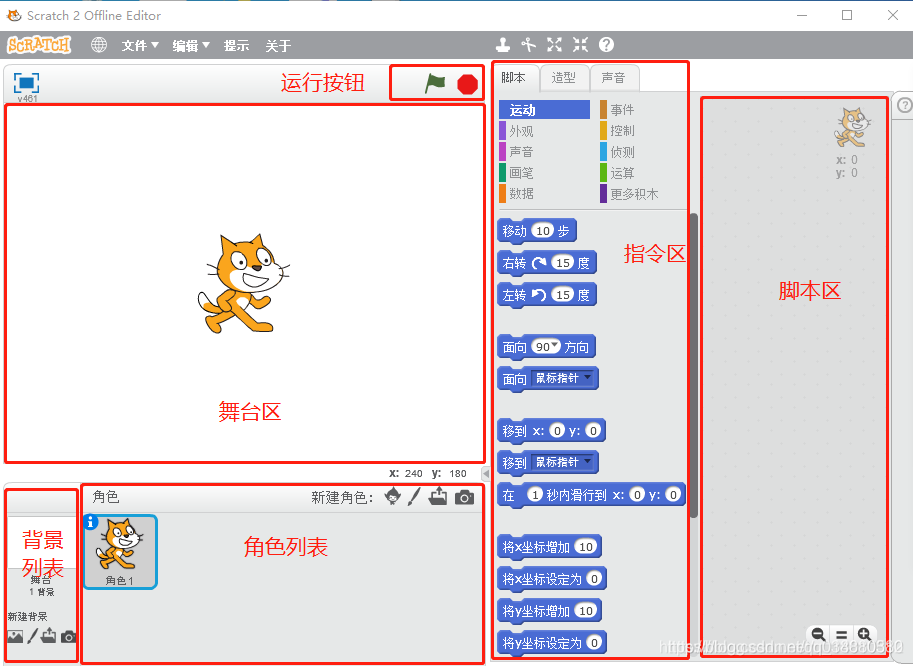Viewport: 913px width, 666px height.
Task: Click the block help question-mark tool
Action: tap(606, 45)
